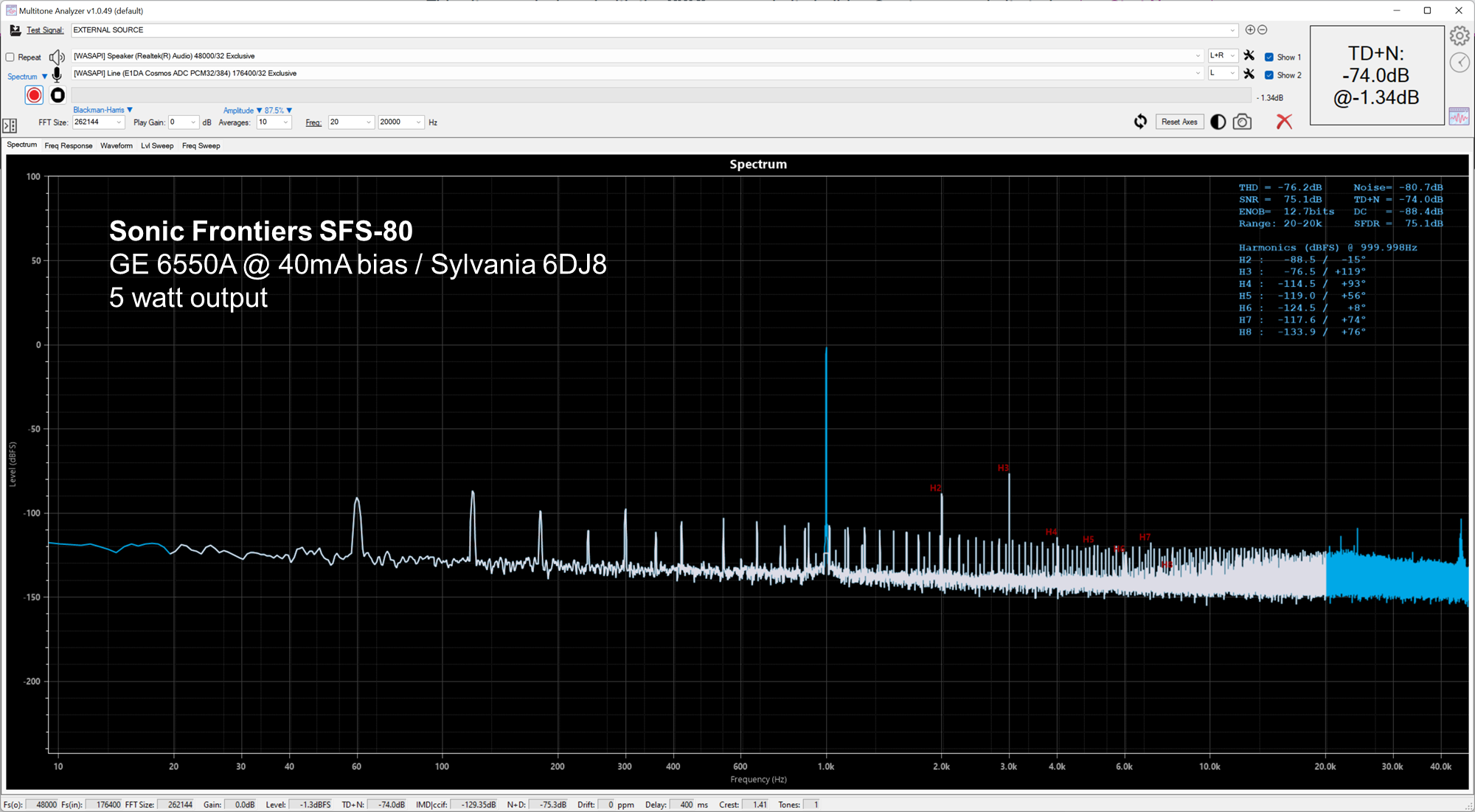Toggle dark/light contrast theme icon
Image resolution: width=1475 pixels, height=812 pixels.
[1218, 122]
